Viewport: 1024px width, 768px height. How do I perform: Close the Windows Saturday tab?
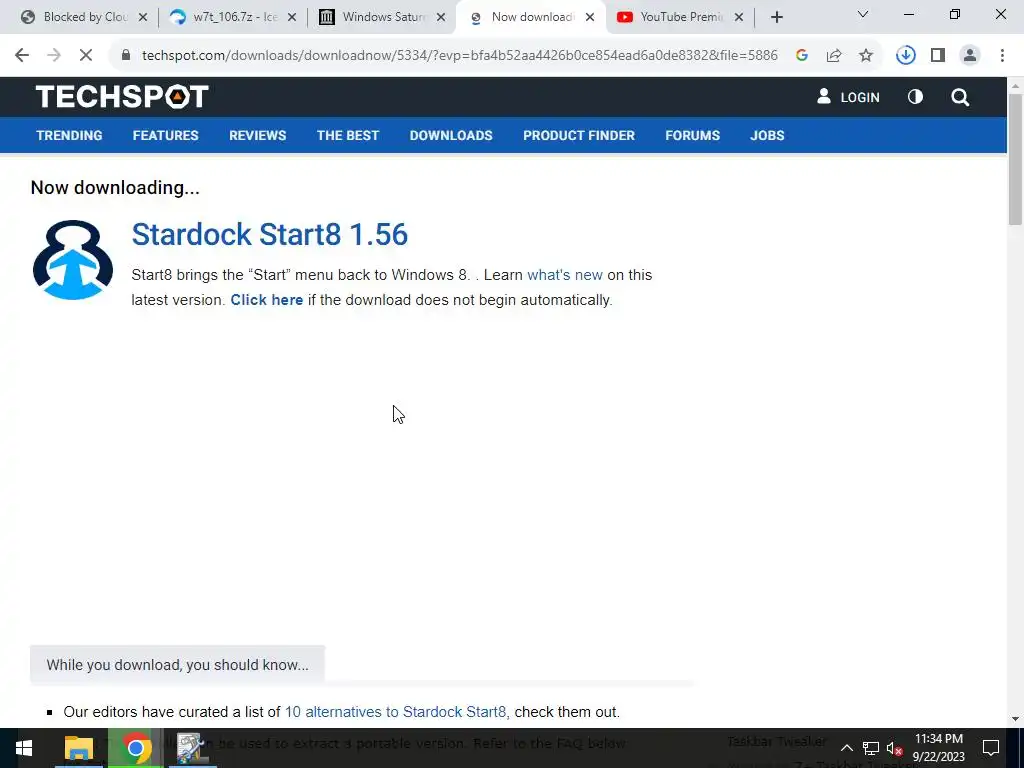click(x=441, y=18)
